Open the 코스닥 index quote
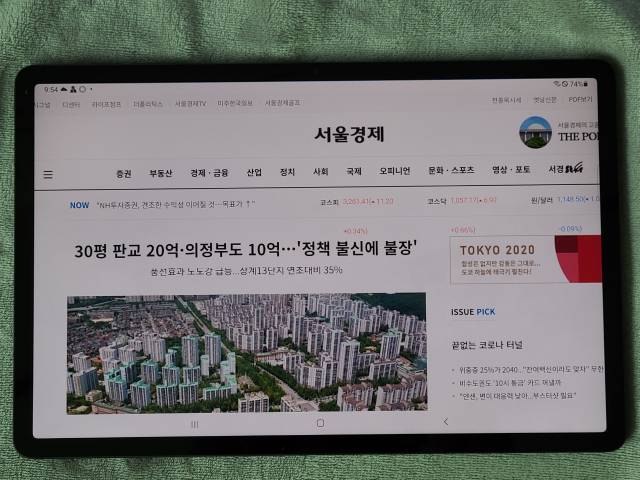The image size is (640, 480). point(462,201)
